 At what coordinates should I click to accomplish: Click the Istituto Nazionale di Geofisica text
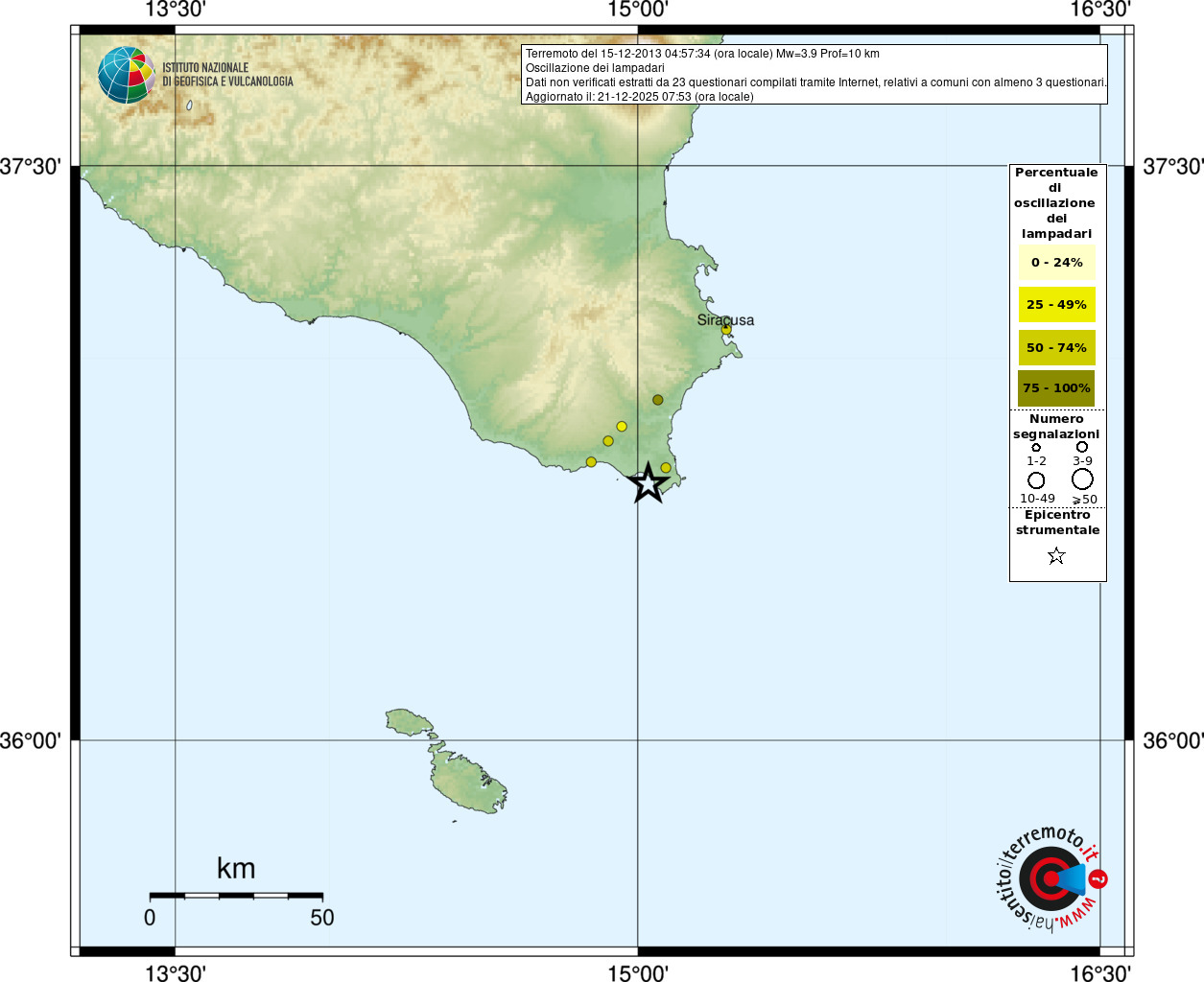point(227,75)
